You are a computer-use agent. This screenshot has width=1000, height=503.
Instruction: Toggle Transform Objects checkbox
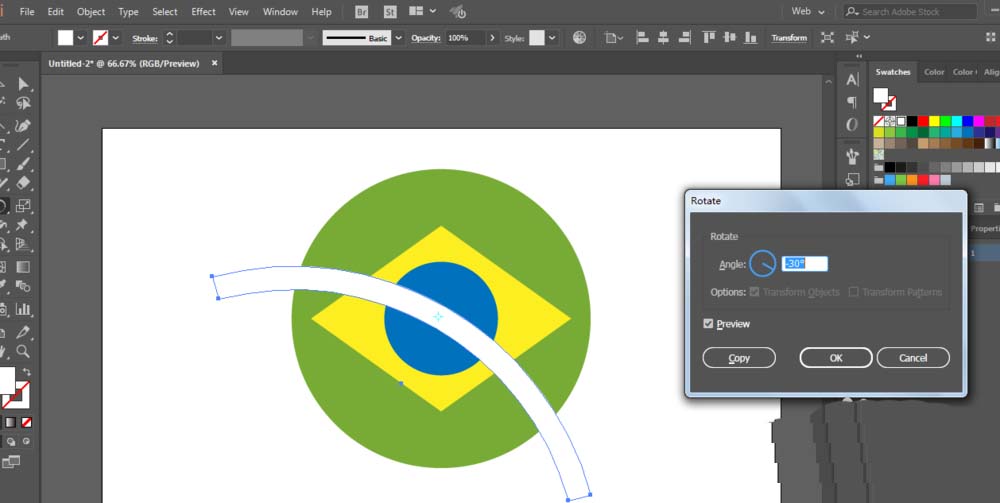tap(754, 292)
